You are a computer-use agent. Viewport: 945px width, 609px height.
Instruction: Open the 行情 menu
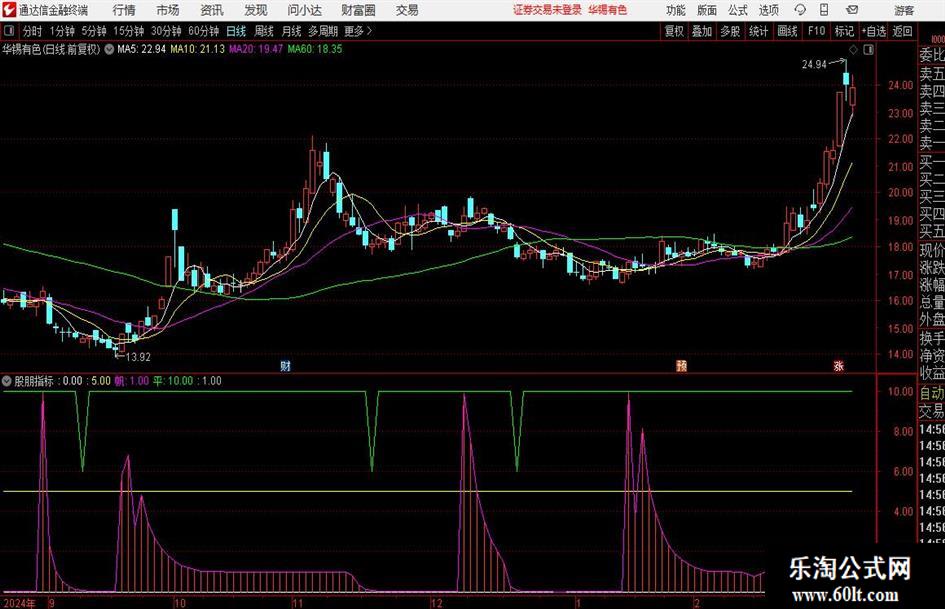coord(124,10)
